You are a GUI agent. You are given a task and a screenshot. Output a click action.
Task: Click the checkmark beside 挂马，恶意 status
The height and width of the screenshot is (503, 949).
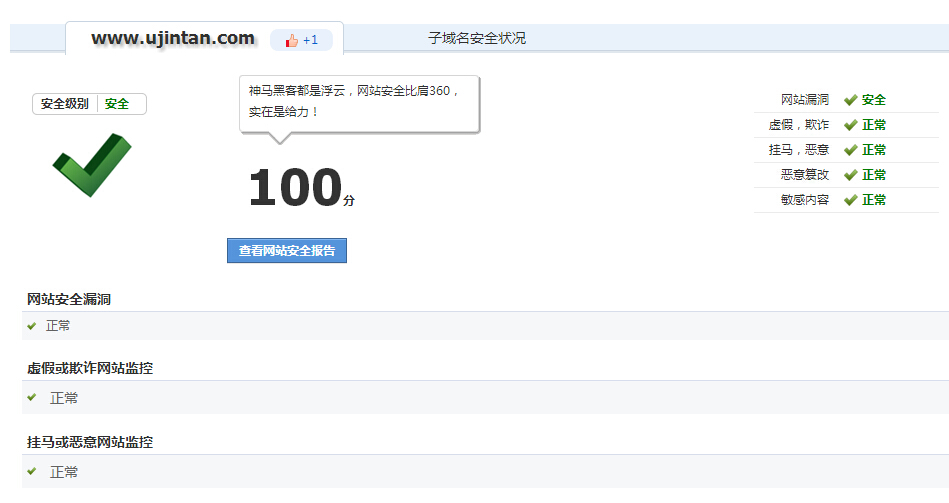pyautogui.click(x=850, y=150)
